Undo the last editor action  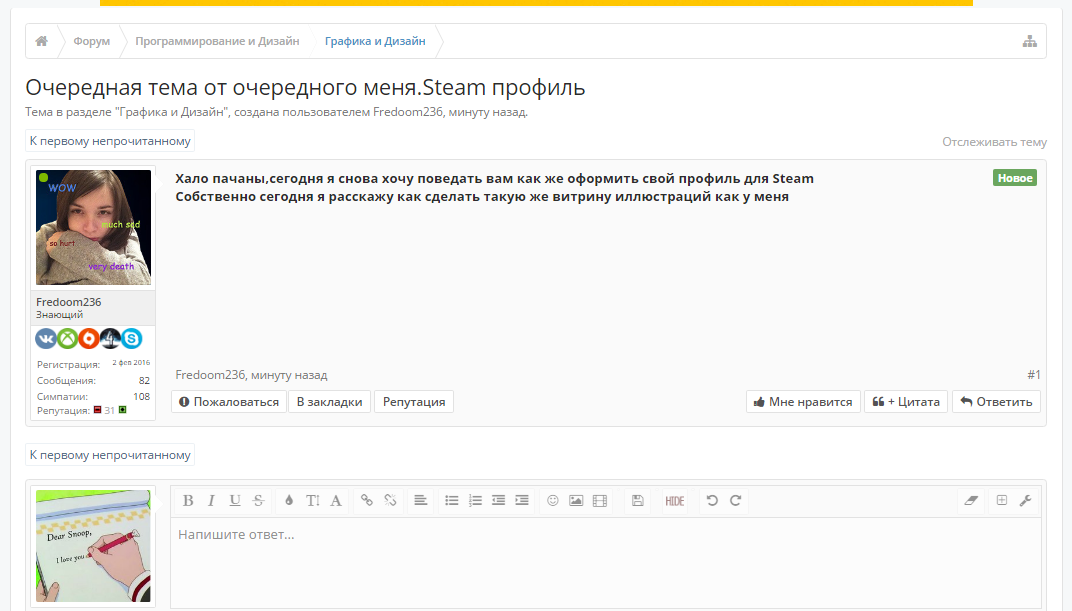pyautogui.click(x=712, y=501)
